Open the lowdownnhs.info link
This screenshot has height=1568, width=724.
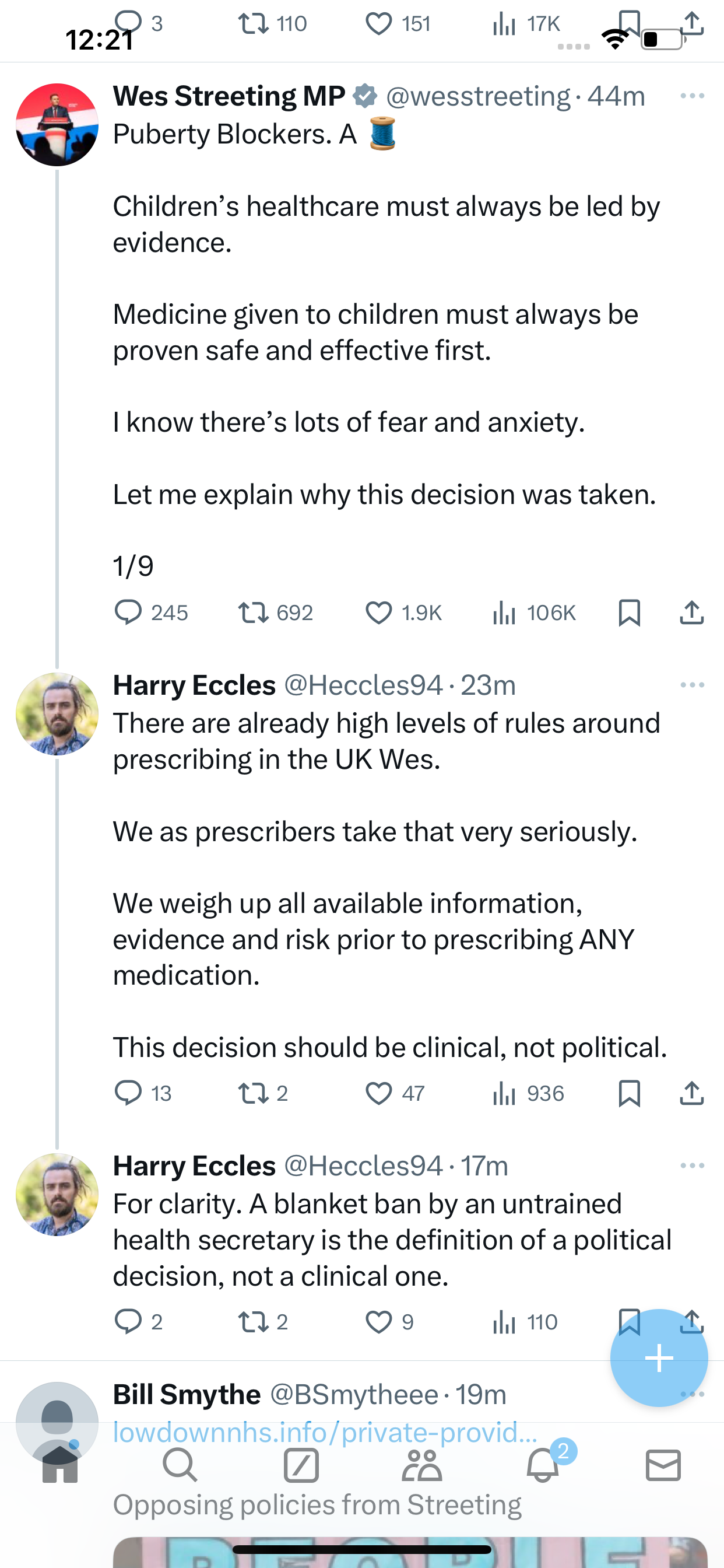[325, 1432]
